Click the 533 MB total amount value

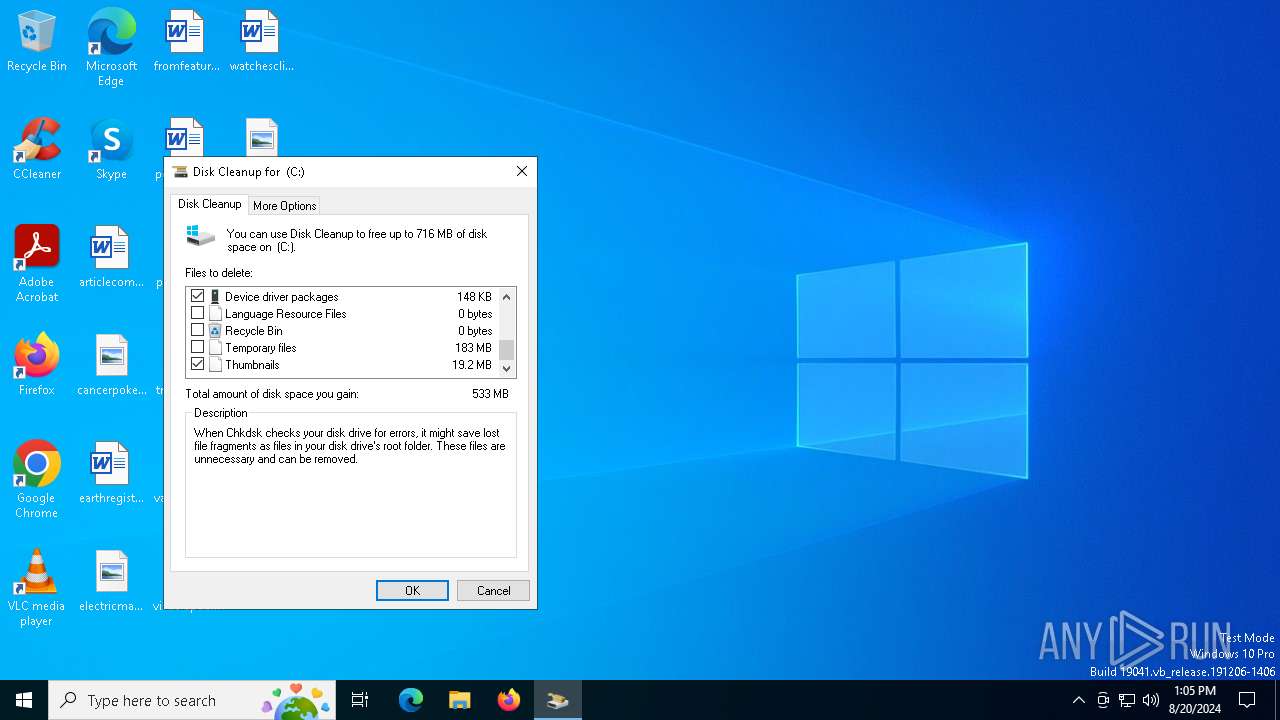coord(490,394)
